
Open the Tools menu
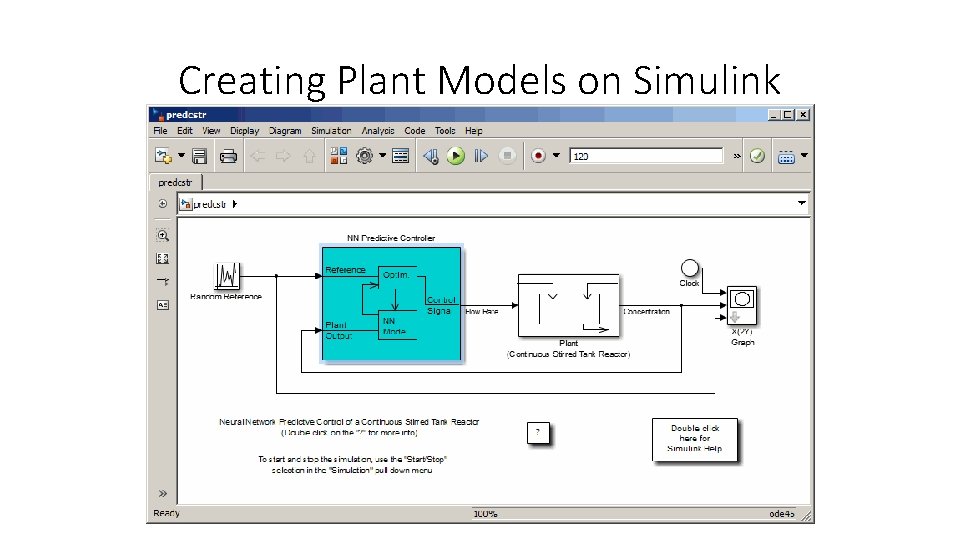[x=445, y=130]
